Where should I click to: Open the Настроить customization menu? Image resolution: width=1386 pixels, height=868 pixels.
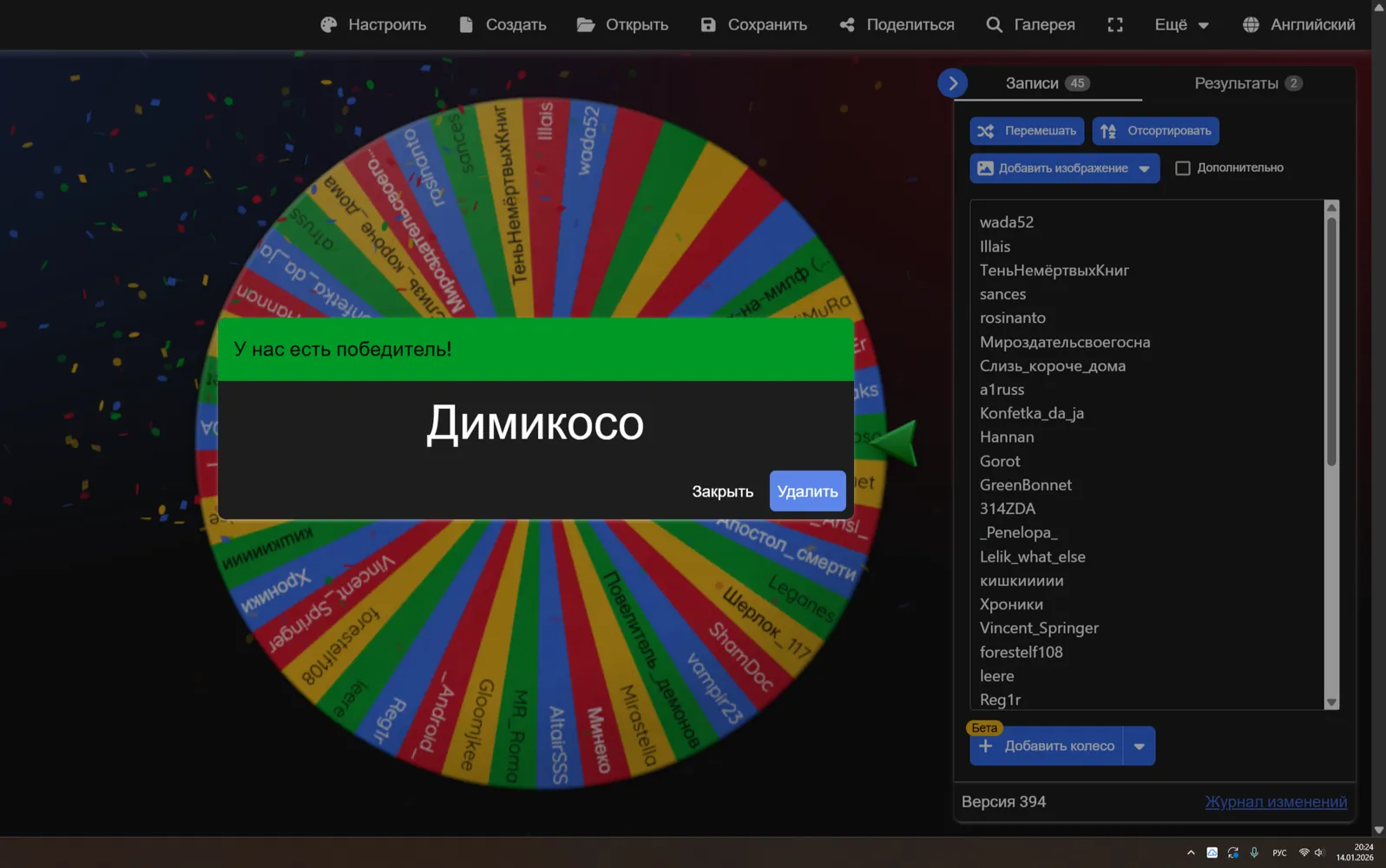[373, 24]
